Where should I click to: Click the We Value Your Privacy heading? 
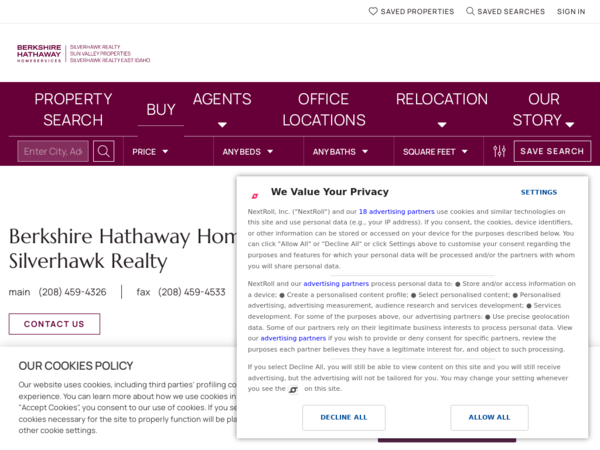pyautogui.click(x=330, y=192)
